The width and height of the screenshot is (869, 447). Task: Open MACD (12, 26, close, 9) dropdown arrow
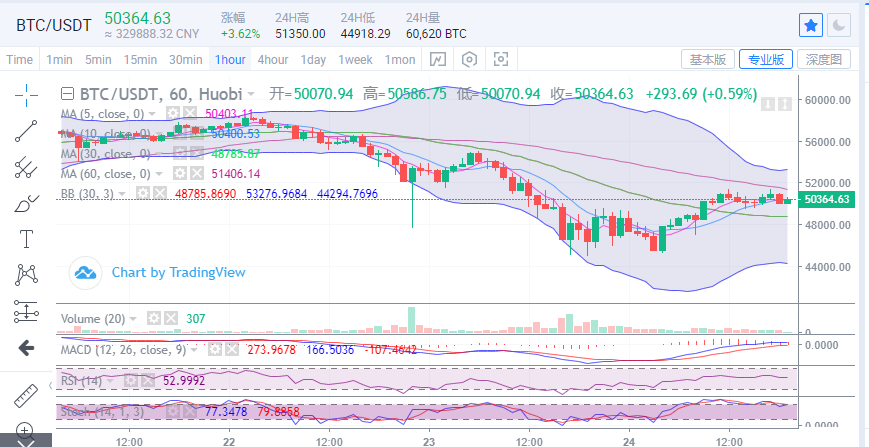[195, 350]
